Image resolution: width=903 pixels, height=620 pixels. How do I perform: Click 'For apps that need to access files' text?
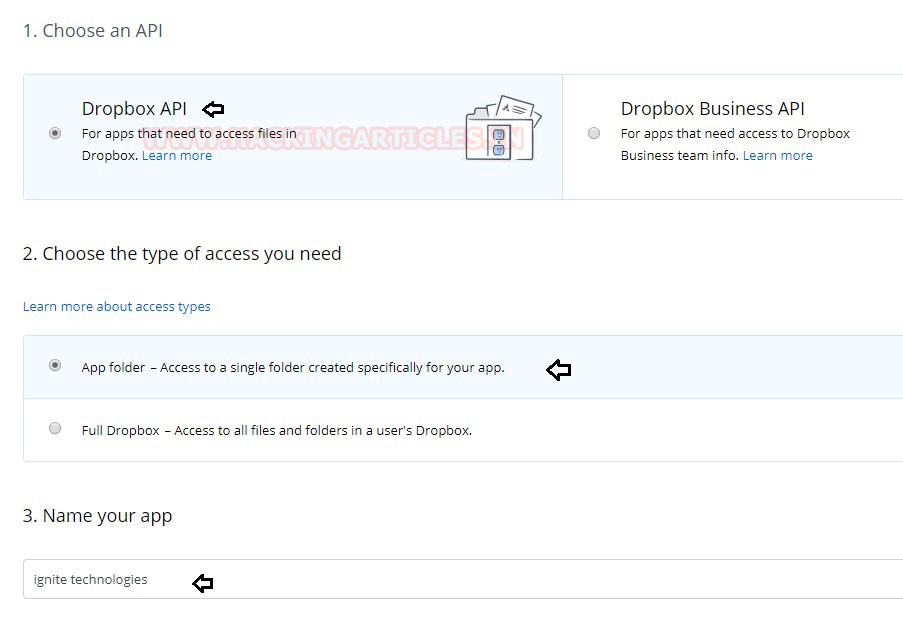click(189, 134)
